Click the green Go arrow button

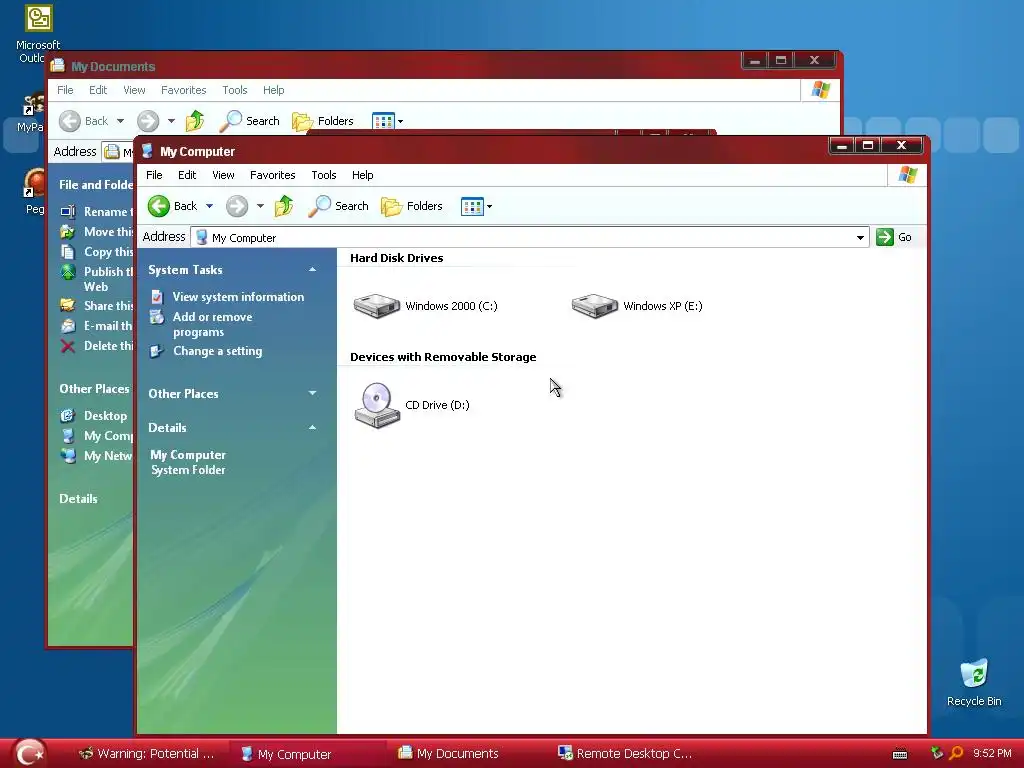pos(885,237)
